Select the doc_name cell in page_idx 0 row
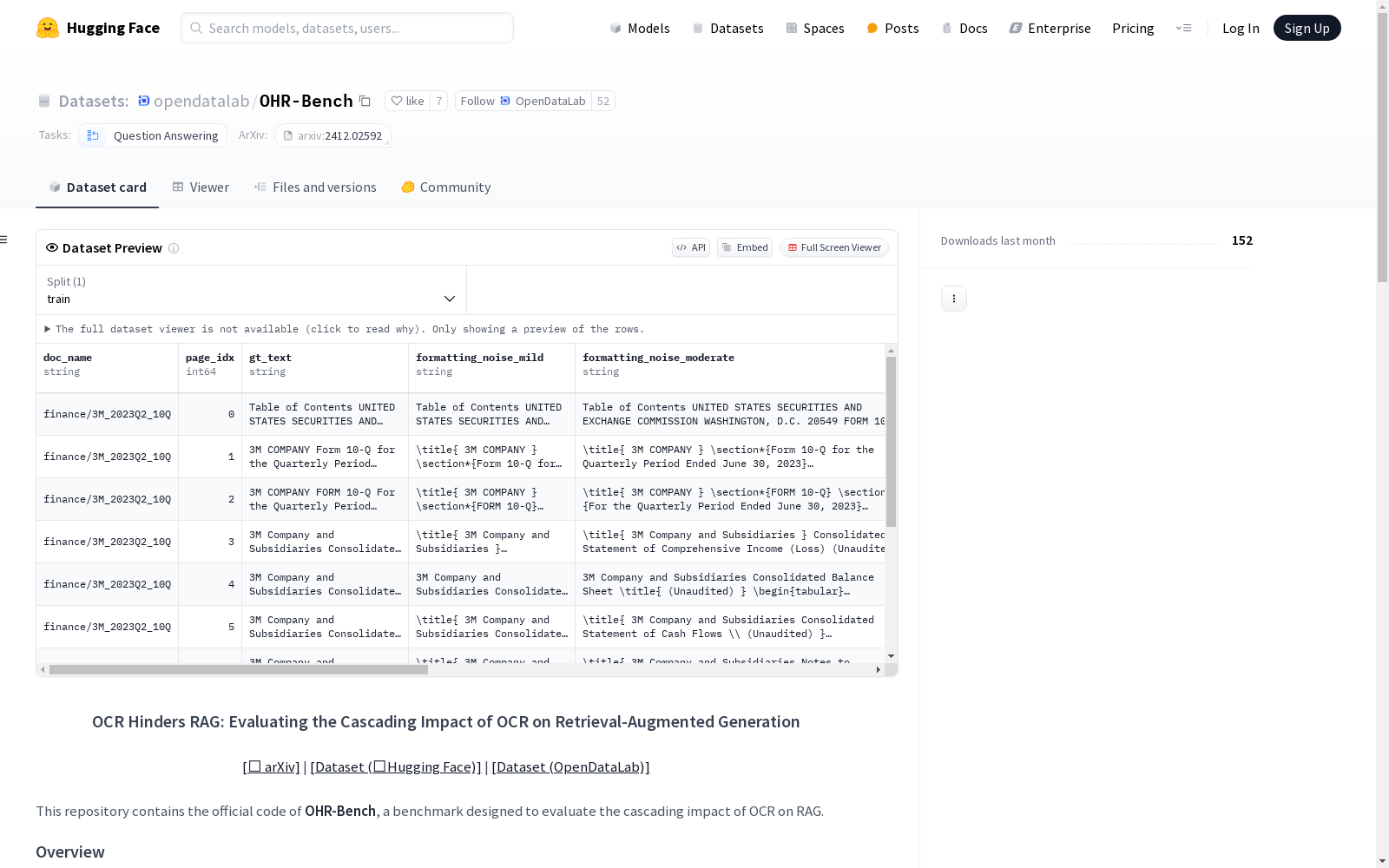Screen dimensions: 1389x868 pyautogui.click(x=108, y=414)
